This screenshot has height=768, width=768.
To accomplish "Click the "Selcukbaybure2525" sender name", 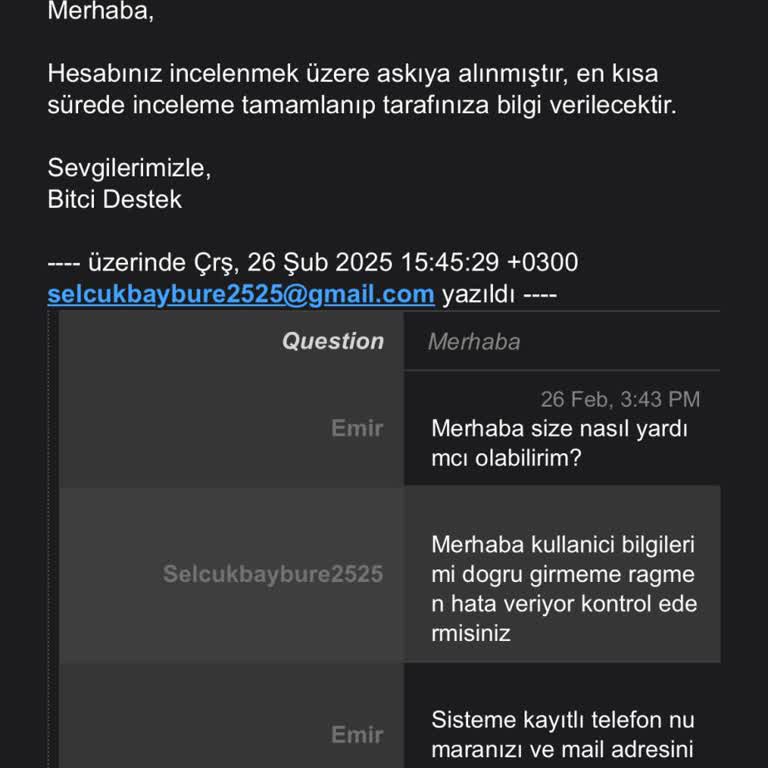I will pyautogui.click(x=272, y=574).
